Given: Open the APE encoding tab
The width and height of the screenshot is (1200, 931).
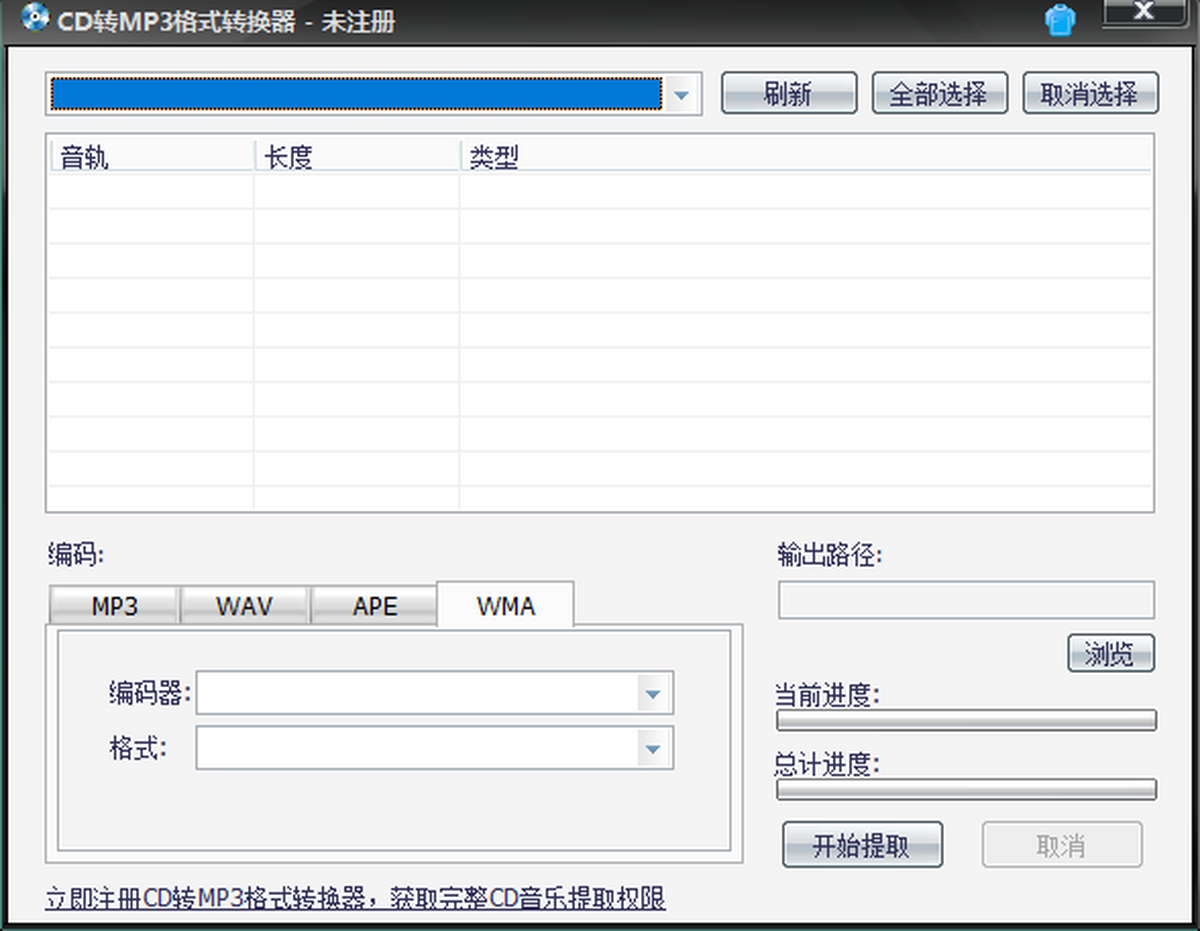Looking at the screenshot, I should (x=375, y=606).
